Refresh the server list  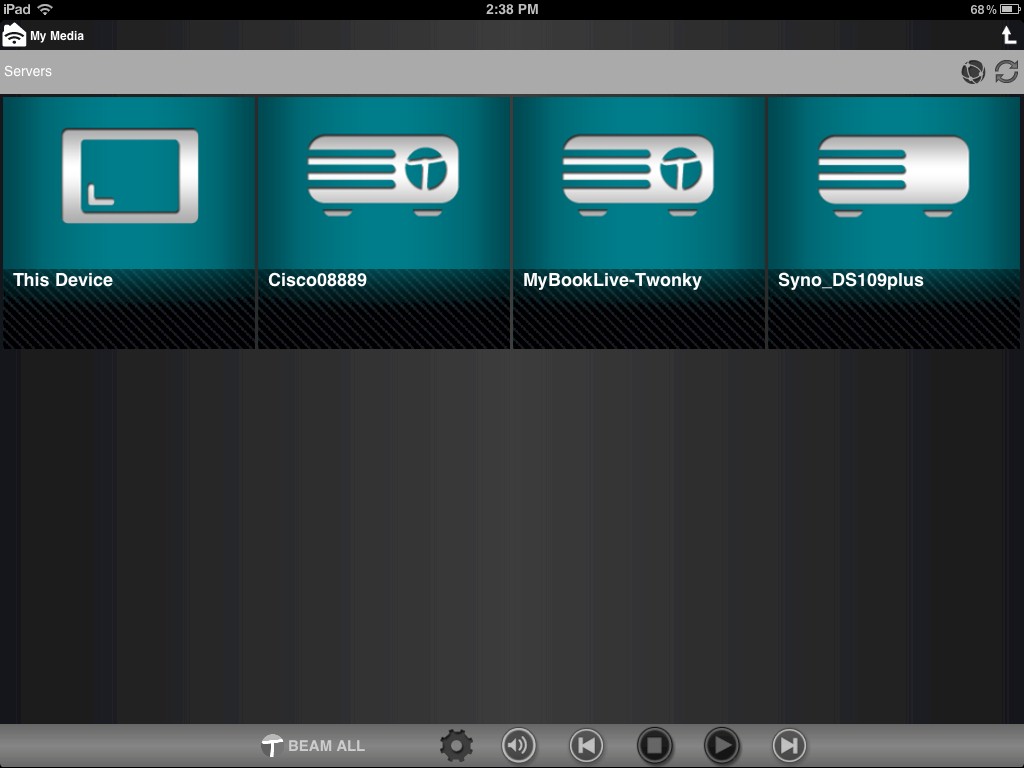(1006, 72)
